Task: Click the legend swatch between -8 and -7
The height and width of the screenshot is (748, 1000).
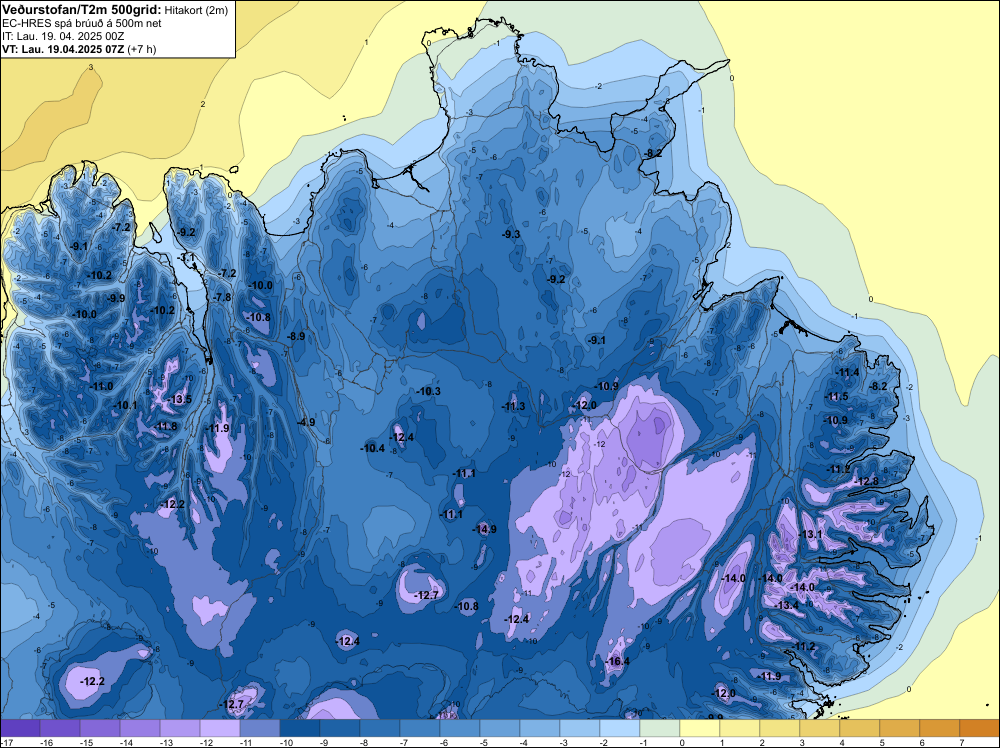Action: pos(380,728)
